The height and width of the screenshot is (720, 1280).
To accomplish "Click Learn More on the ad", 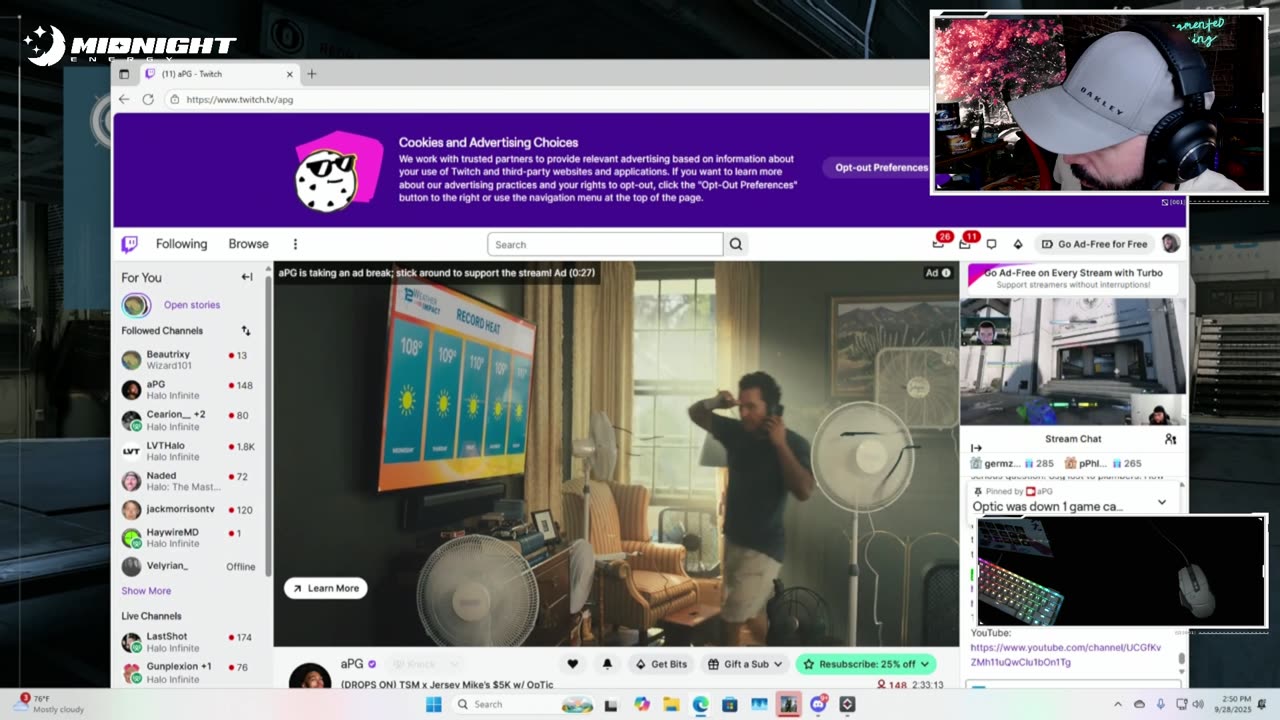I will pos(326,588).
